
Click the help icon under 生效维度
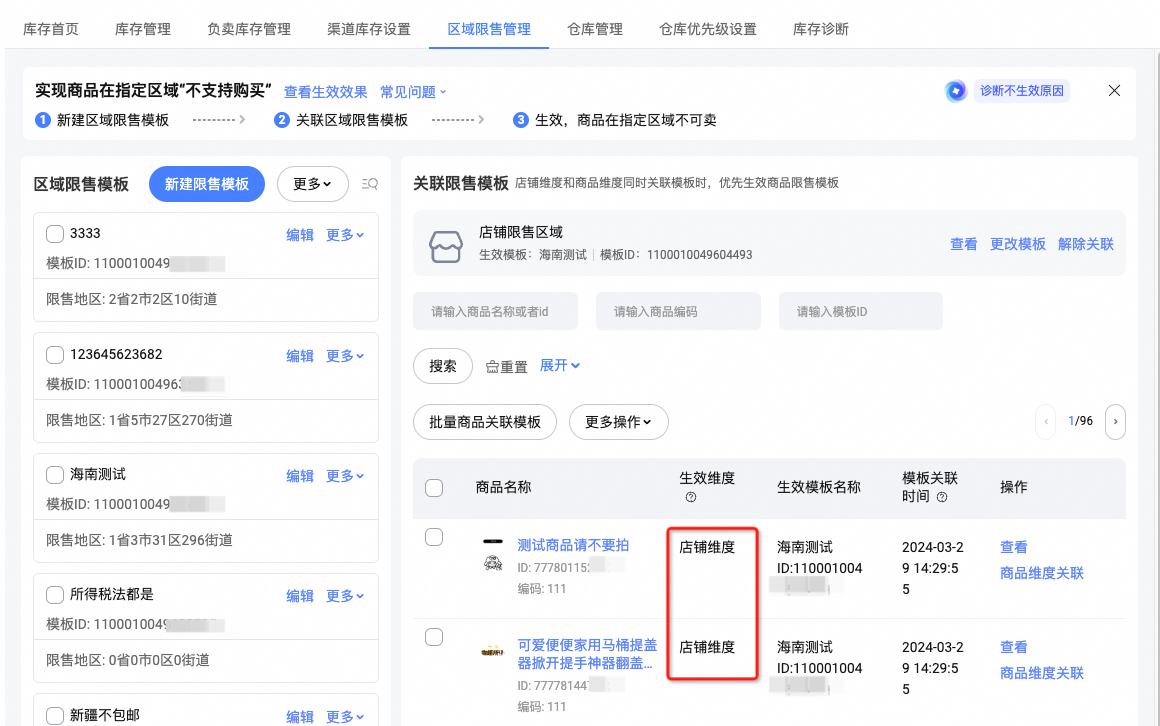[691, 497]
